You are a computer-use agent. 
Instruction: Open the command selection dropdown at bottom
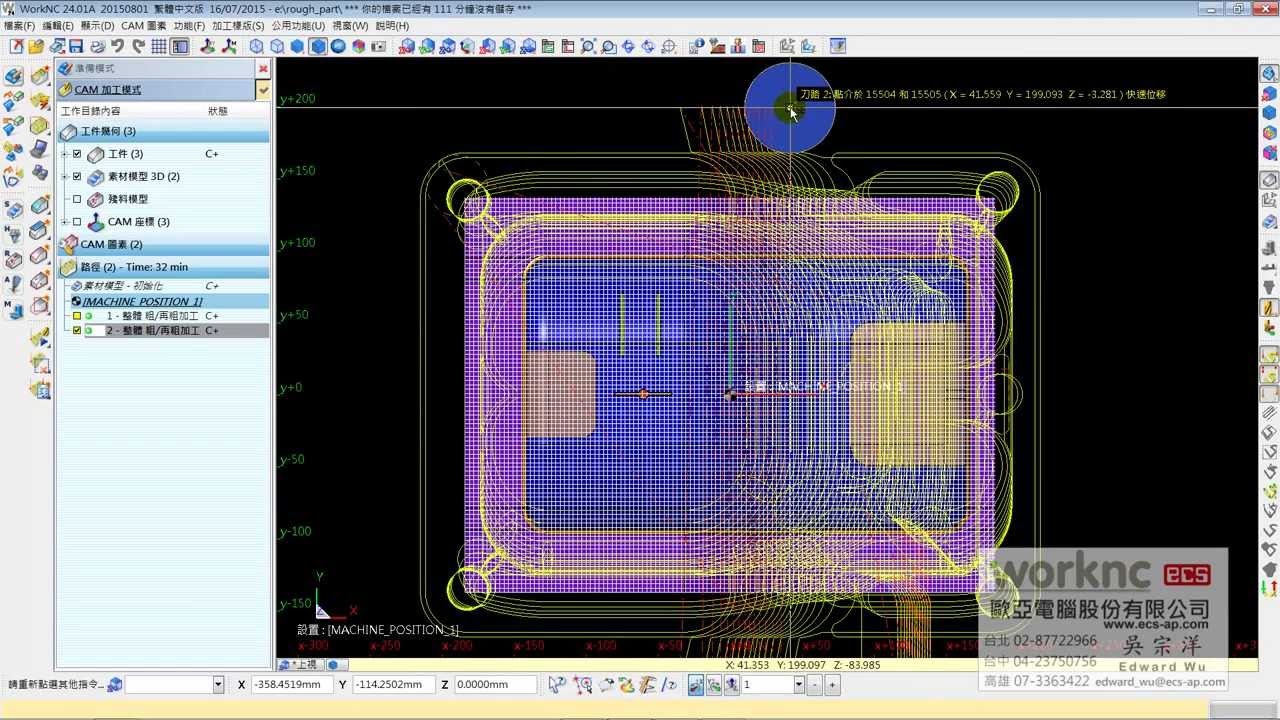218,684
